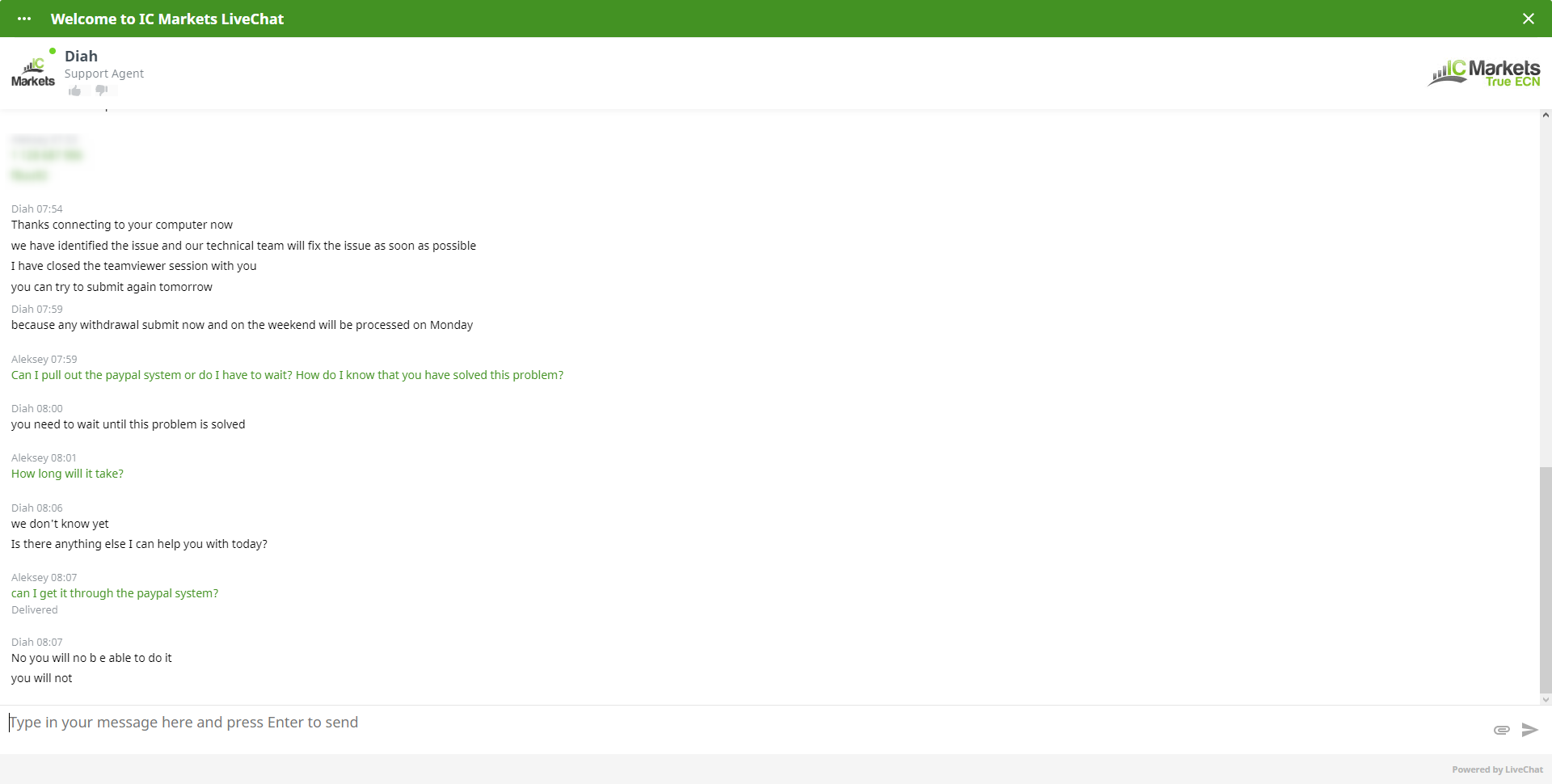Click the 'Diah 07:59' timestamp

(x=37, y=309)
